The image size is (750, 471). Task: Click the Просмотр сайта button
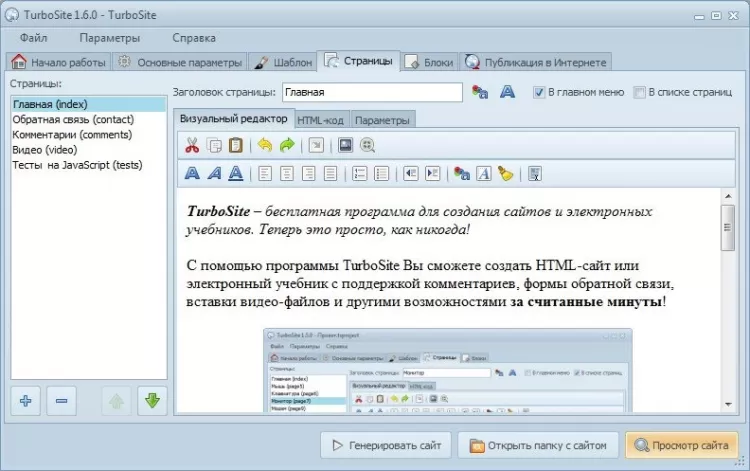coord(681,445)
